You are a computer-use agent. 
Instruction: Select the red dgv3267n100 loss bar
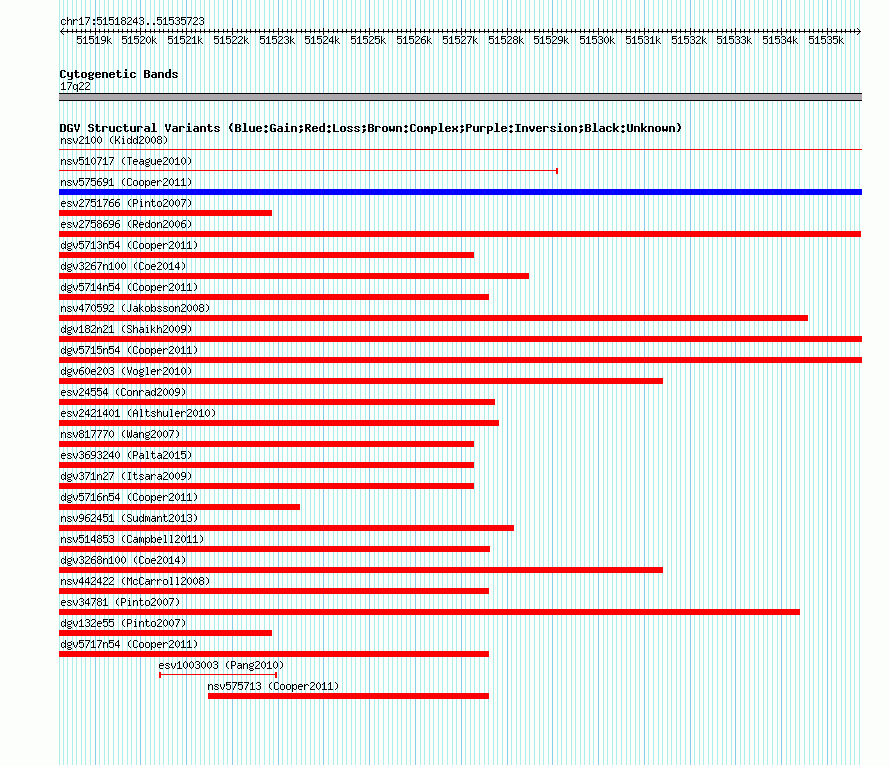coord(294,276)
